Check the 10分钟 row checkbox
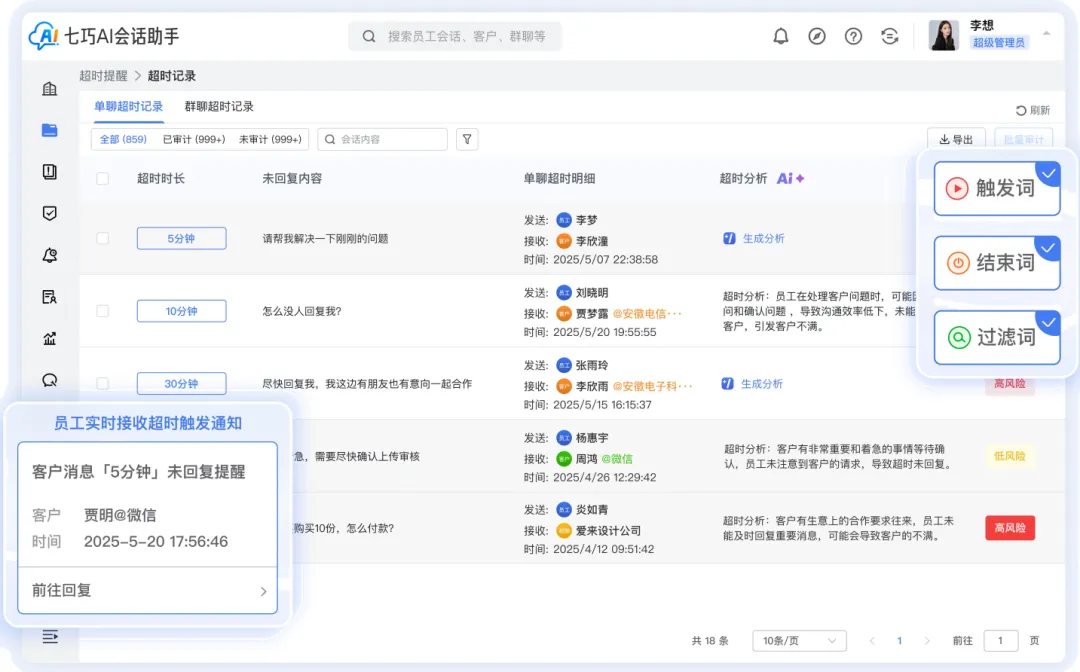Screen dimensions: 1080x672 102,311
